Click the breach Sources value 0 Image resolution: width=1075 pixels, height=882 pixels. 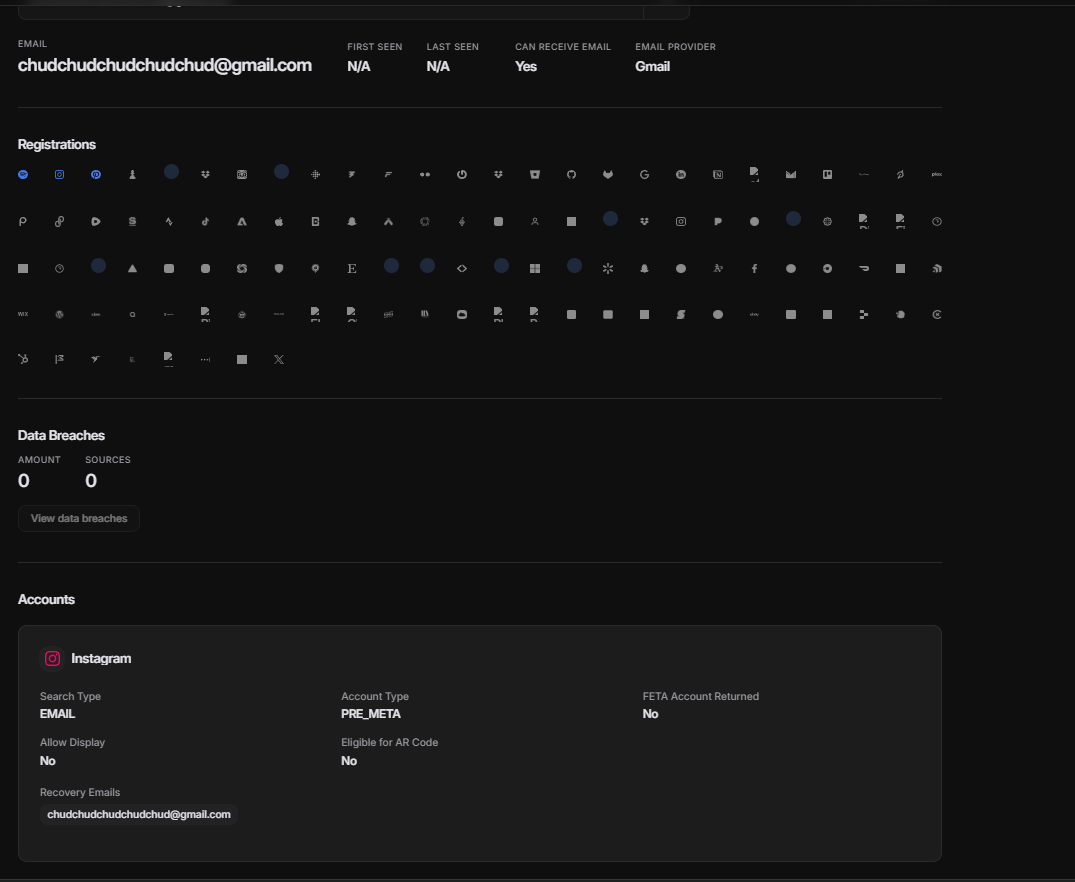[x=90, y=481]
